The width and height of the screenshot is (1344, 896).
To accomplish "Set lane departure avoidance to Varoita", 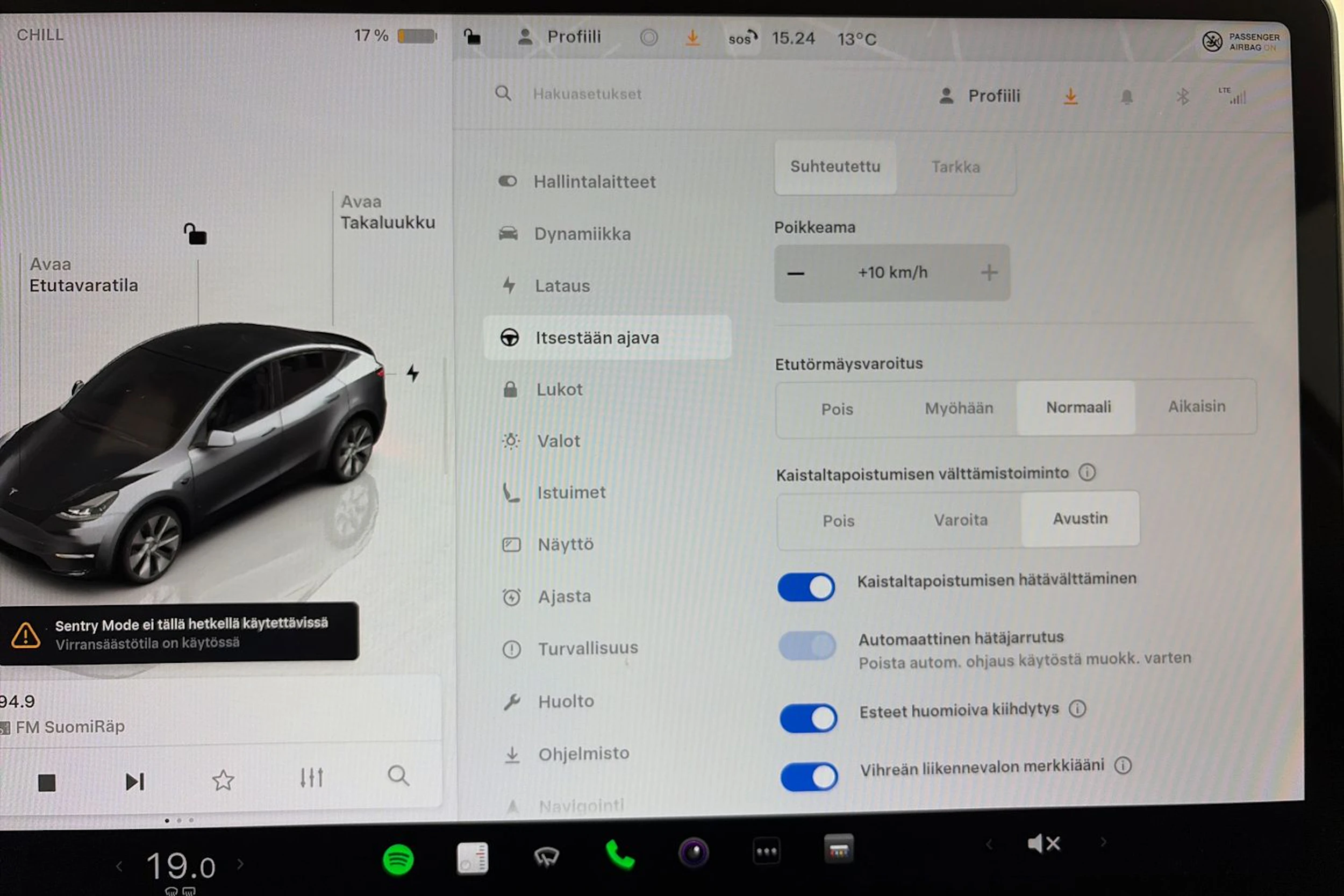I will [961, 519].
